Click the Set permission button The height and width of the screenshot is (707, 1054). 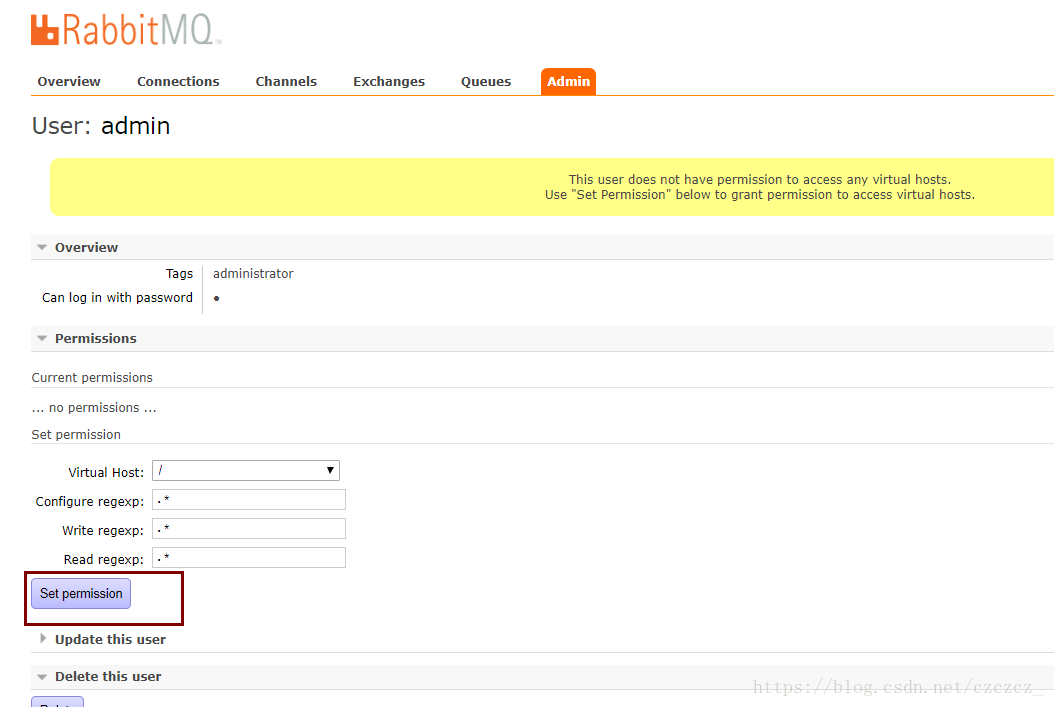coord(81,593)
